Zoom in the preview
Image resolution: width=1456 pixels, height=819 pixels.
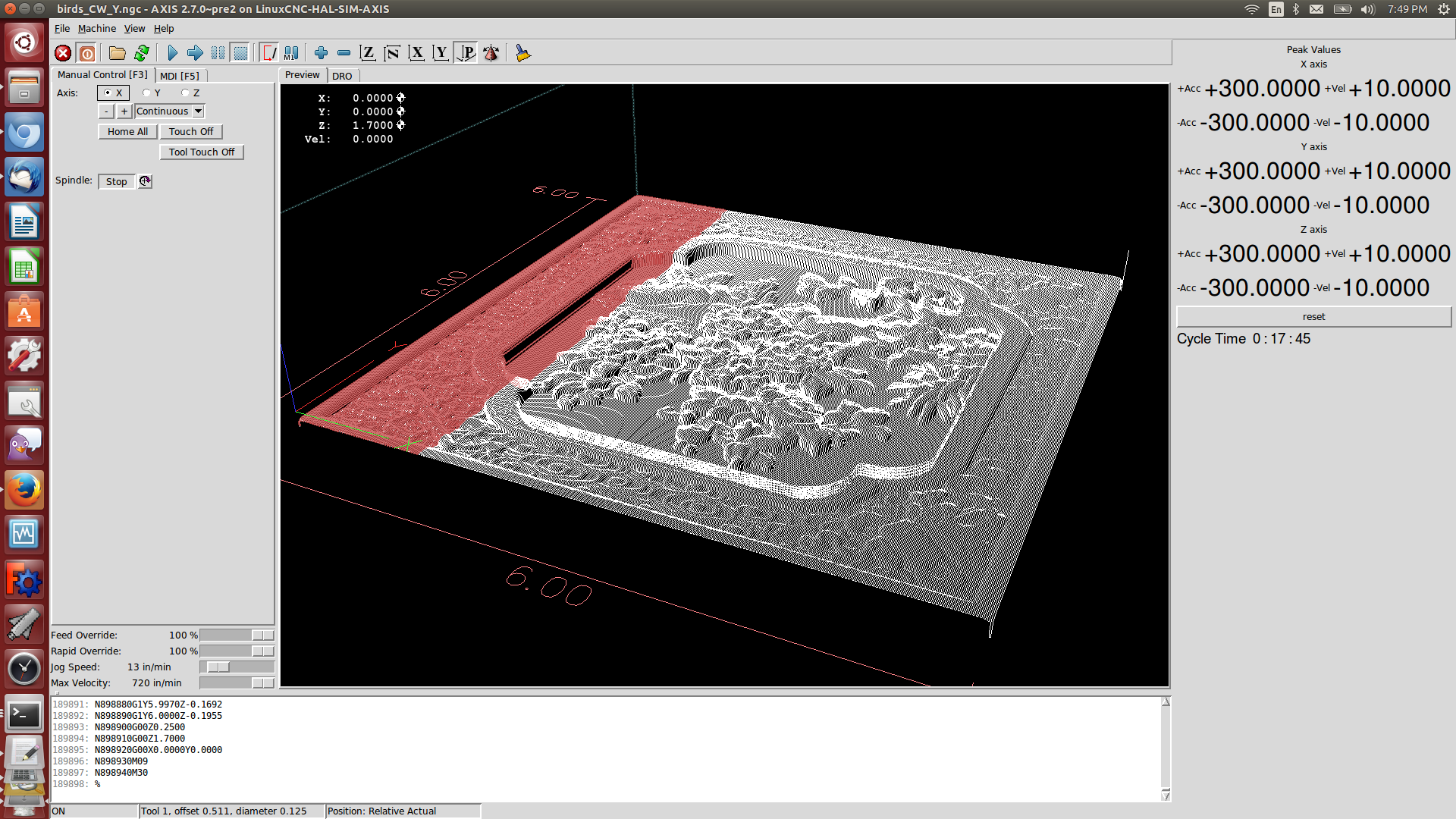coord(321,53)
